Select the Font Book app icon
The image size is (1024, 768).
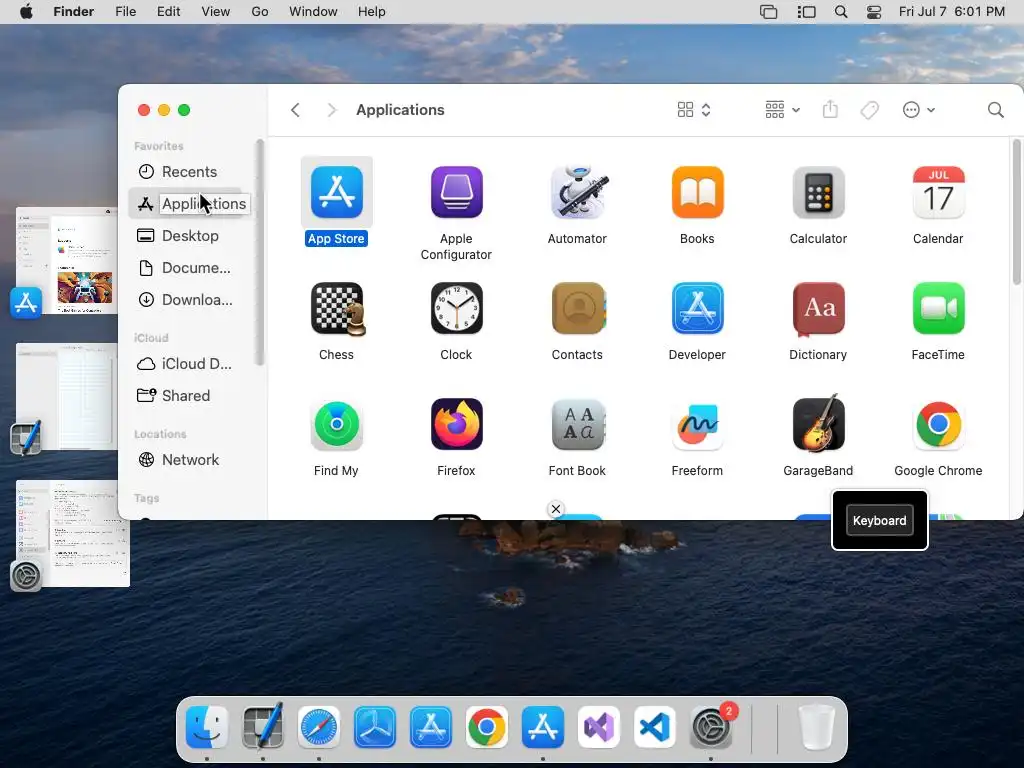tap(577, 424)
